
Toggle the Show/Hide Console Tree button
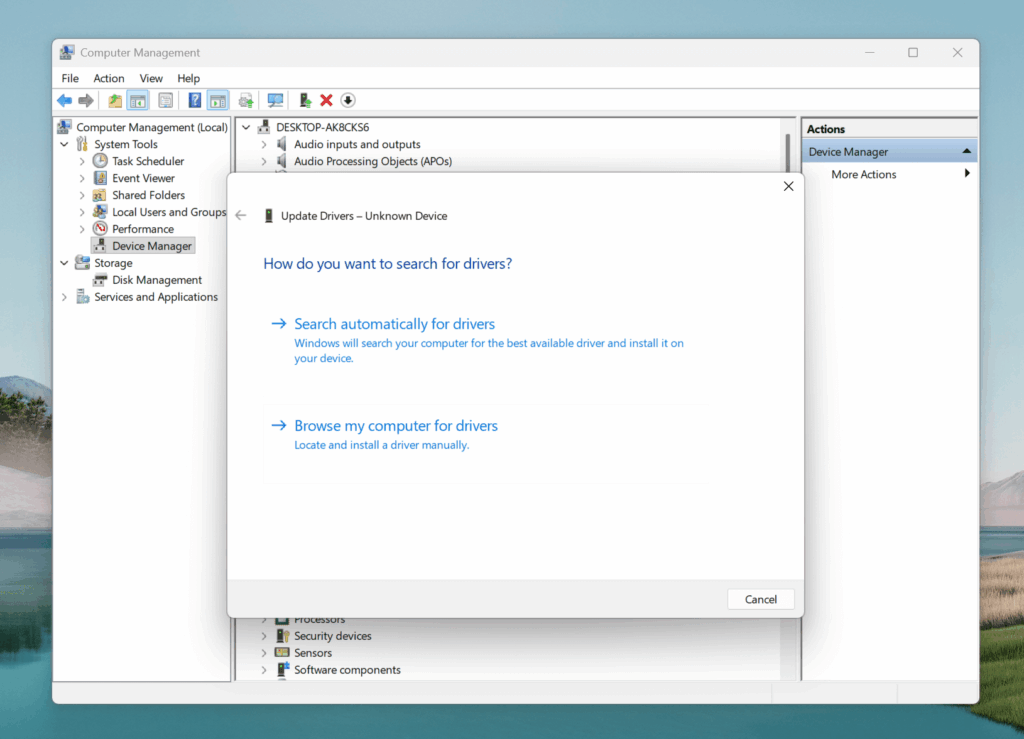pos(138,100)
